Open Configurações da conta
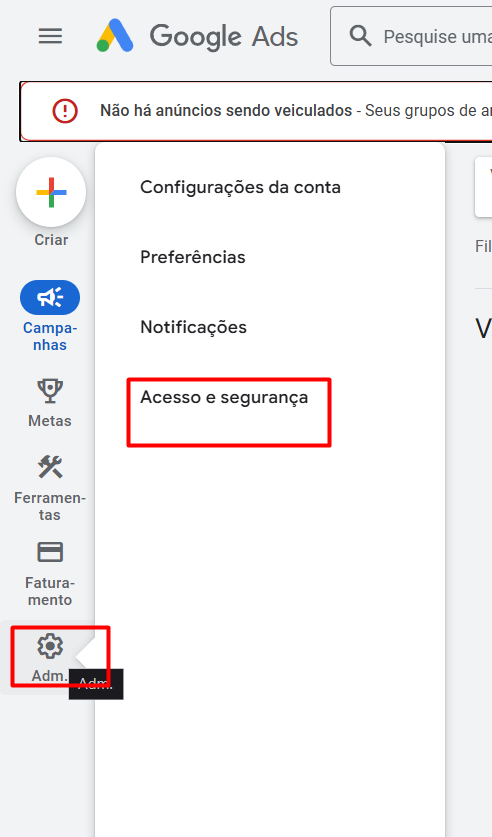 (240, 187)
